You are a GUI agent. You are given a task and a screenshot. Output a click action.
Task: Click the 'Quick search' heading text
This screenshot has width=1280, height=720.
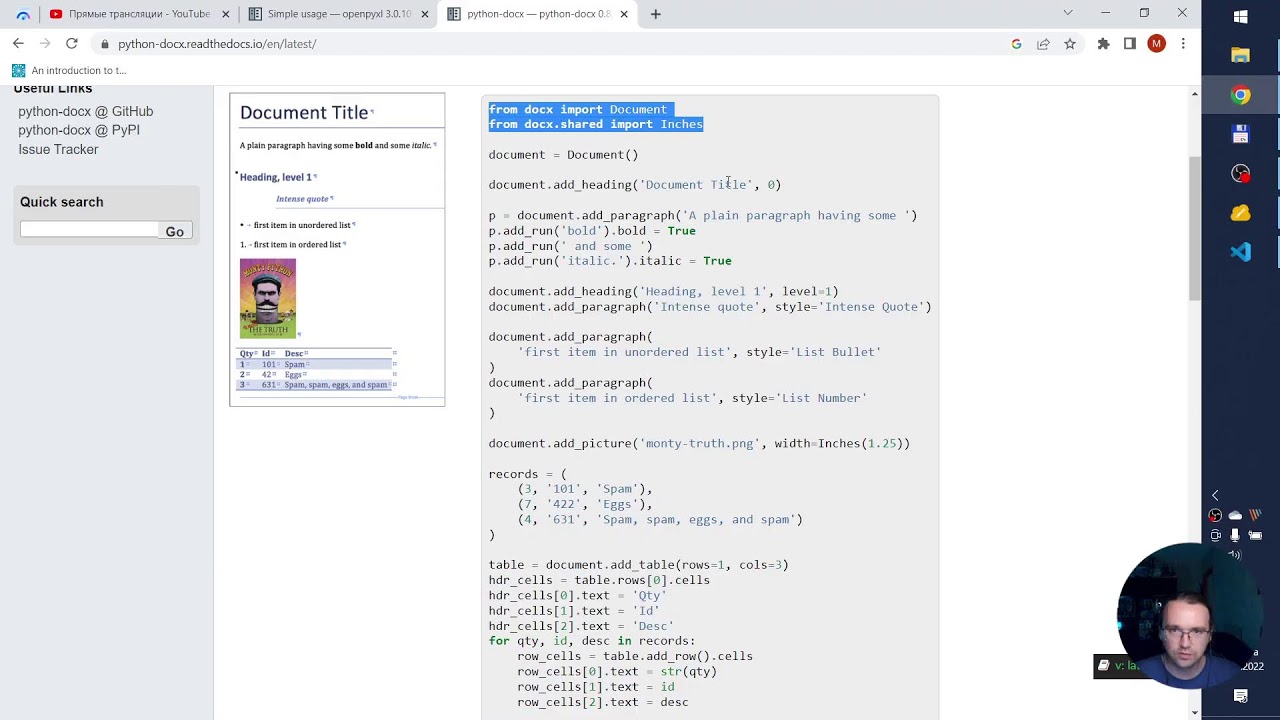point(61,202)
